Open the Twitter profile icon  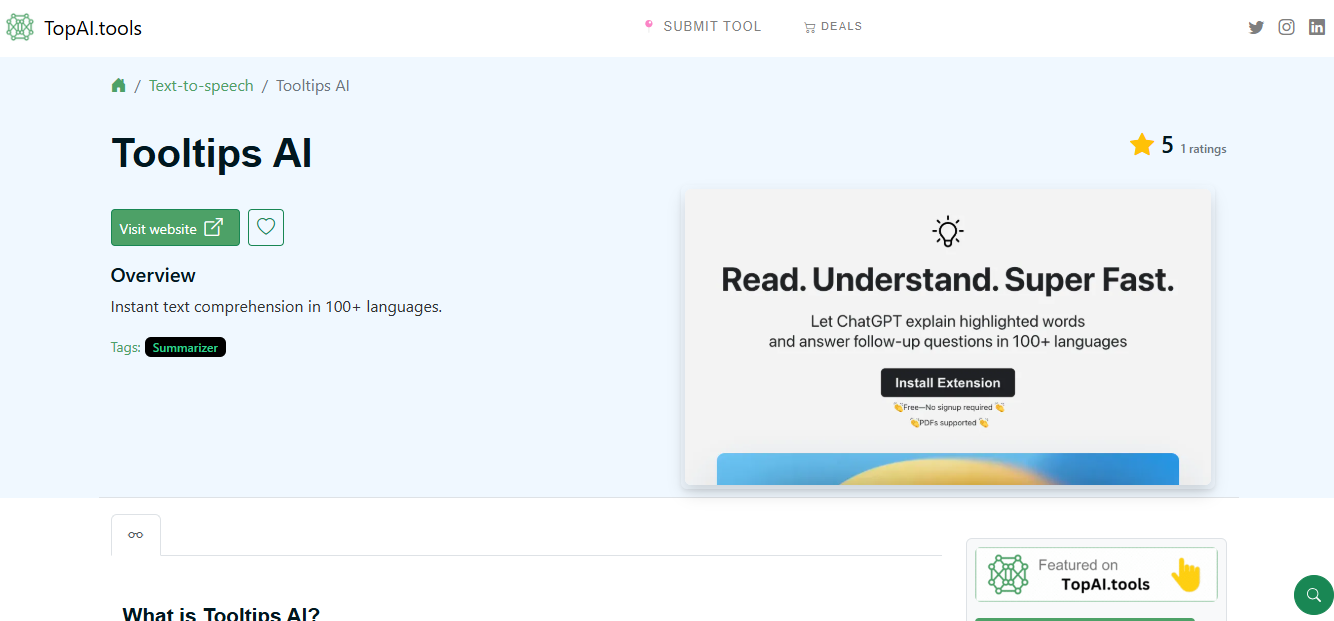pos(1256,28)
